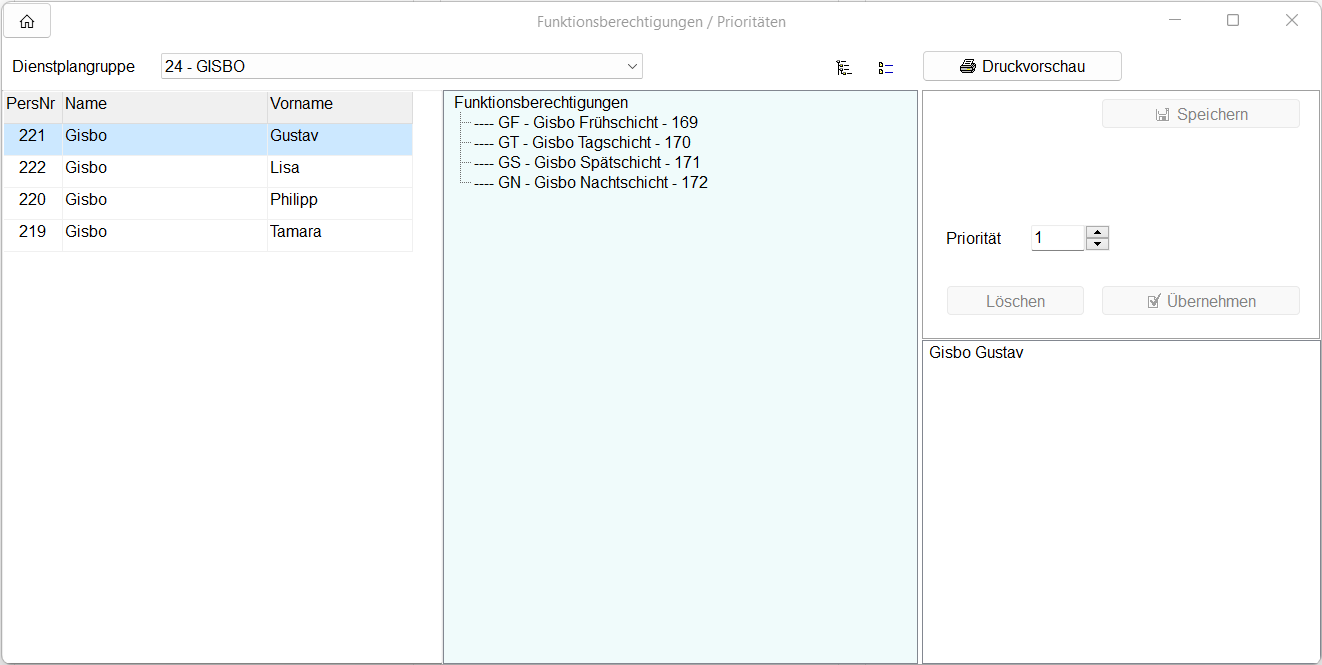
Task: Sort by the Vorname column header
Action: (339, 104)
